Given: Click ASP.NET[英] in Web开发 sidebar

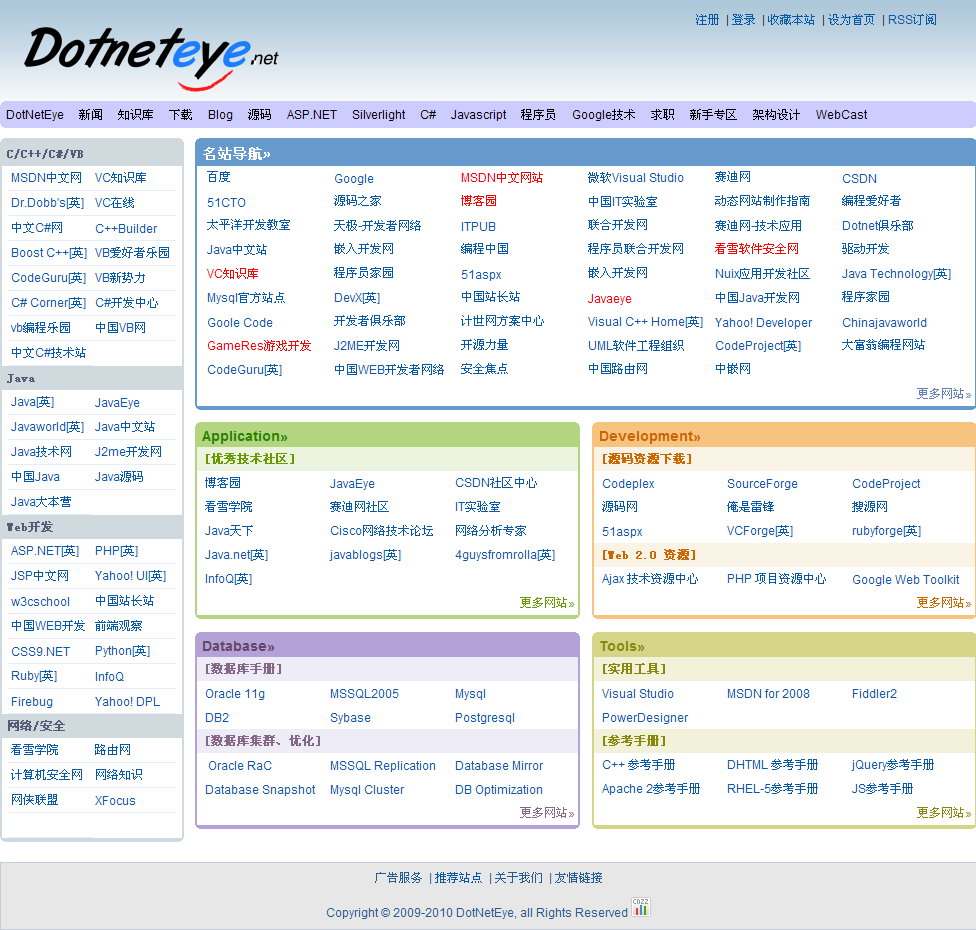Looking at the screenshot, I should (x=45, y=551).
